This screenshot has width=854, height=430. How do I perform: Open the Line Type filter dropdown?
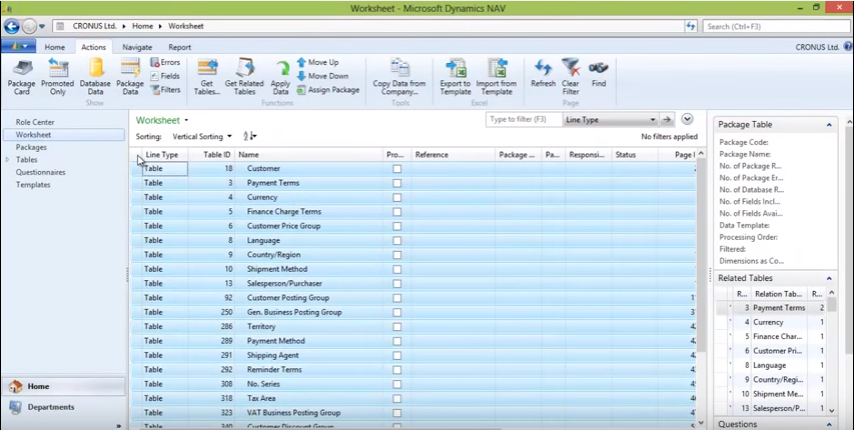[x=653, y=119]
